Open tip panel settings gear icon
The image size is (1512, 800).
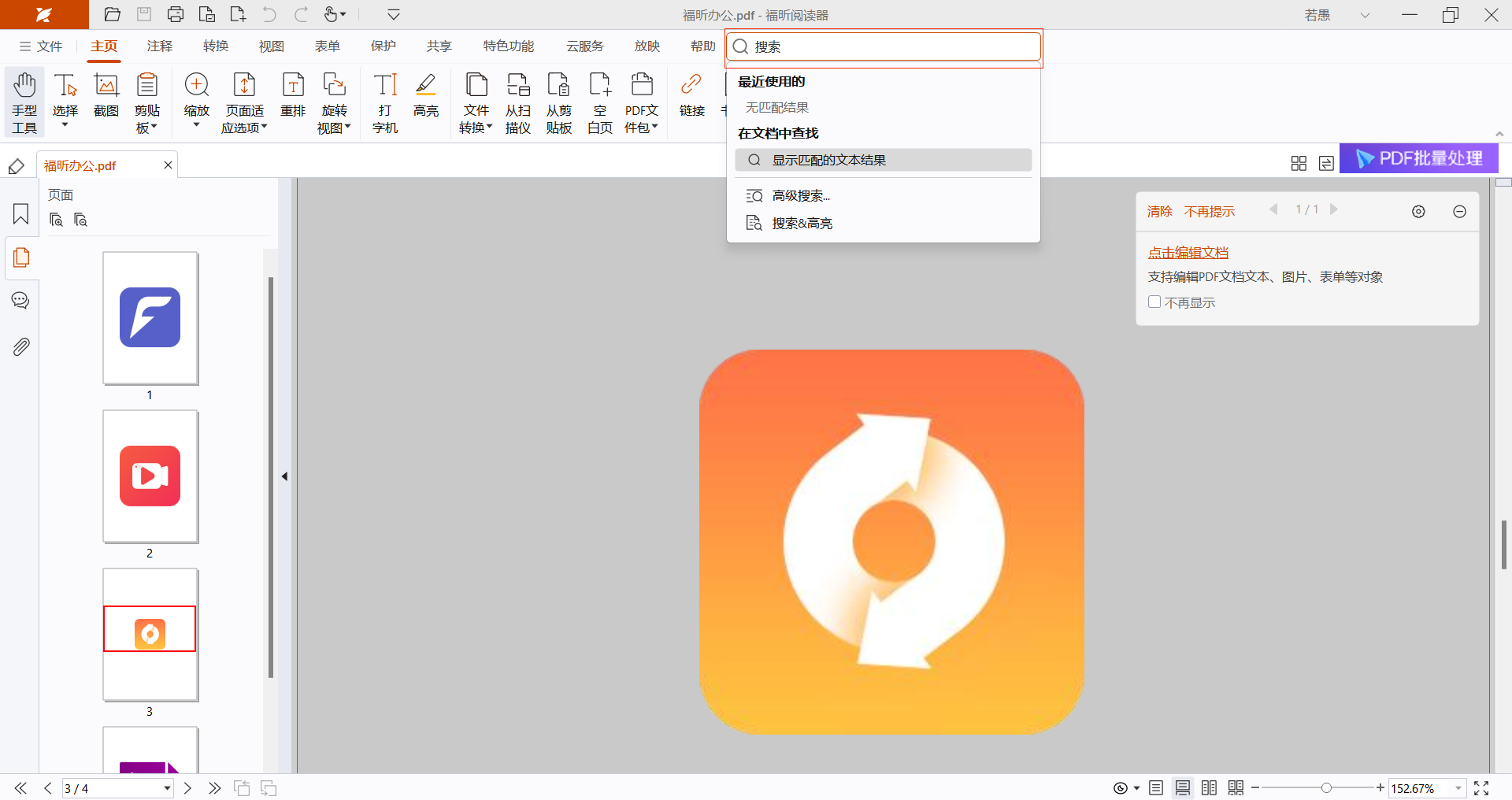click(1418, 211)
